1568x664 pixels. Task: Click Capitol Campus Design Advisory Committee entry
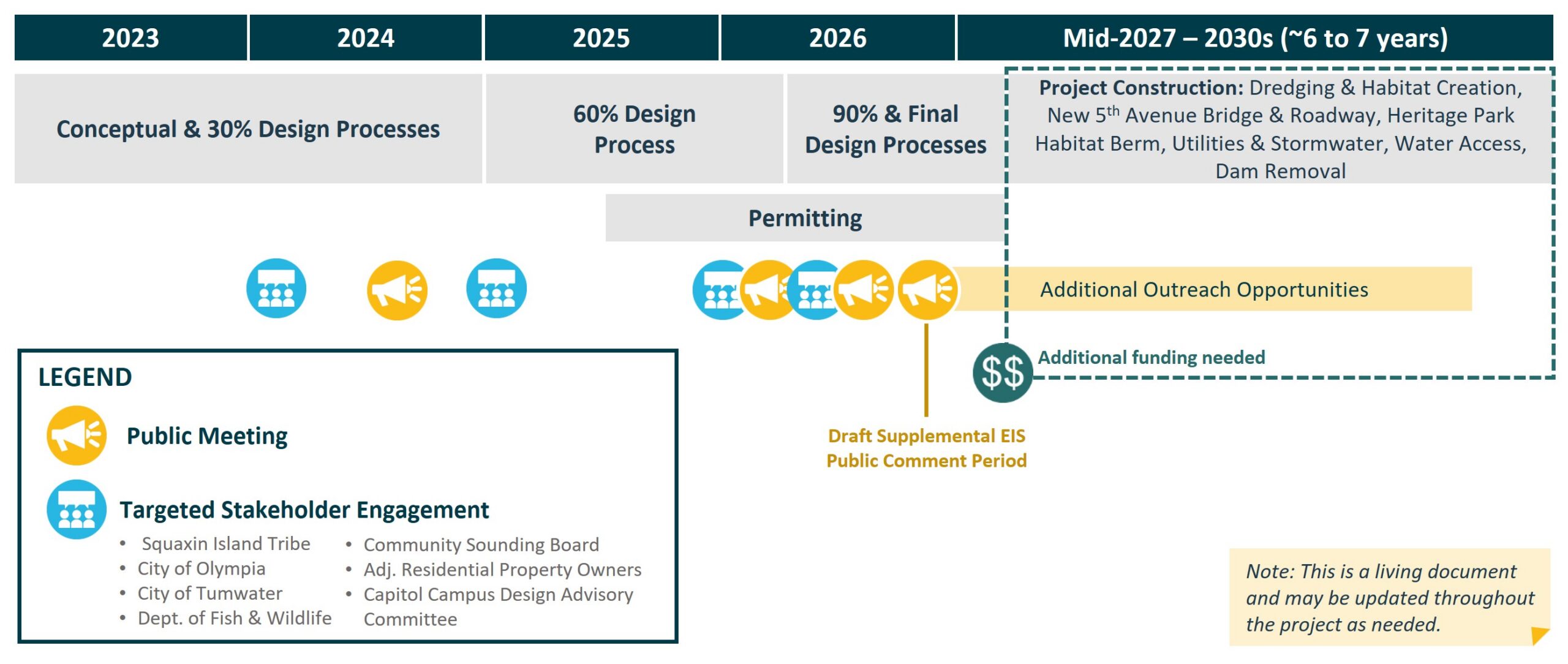tap(499, 606)
